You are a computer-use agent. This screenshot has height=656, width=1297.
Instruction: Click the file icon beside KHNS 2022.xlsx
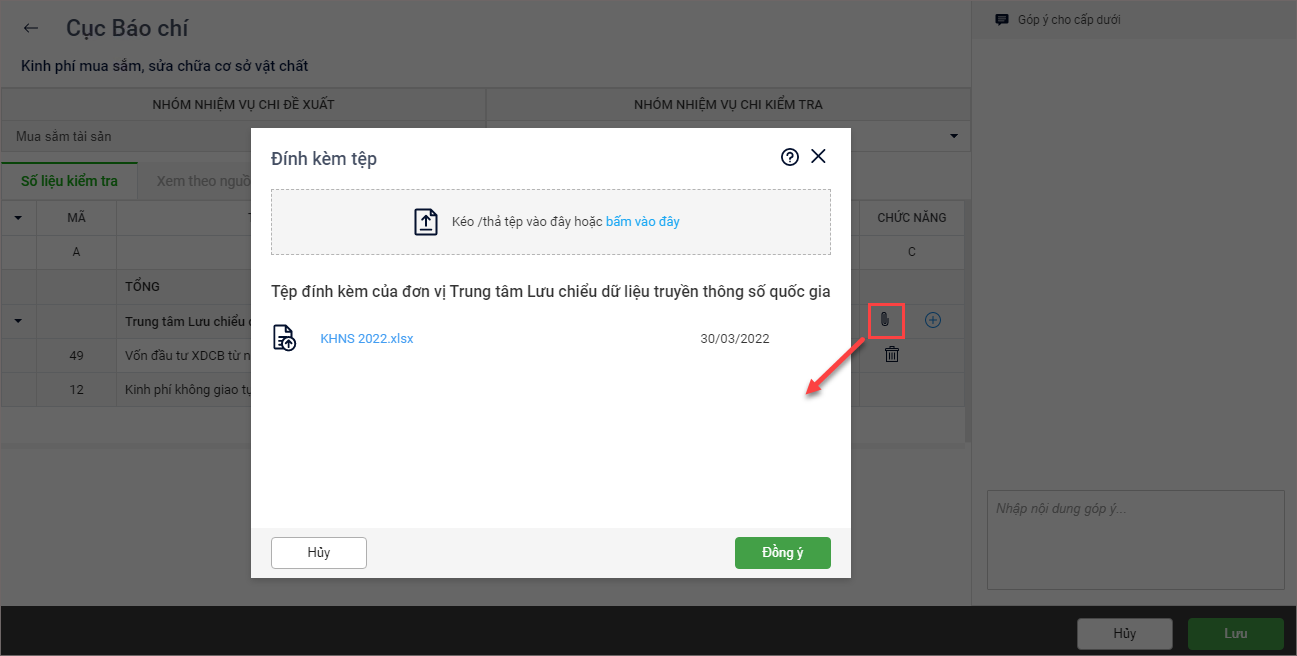click(284, 338)
